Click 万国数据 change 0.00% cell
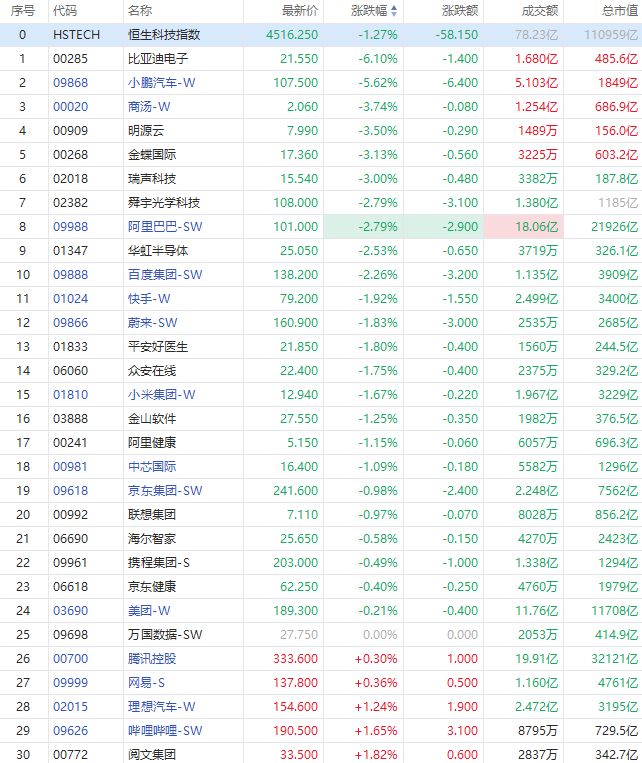 (x=380, y=635)
